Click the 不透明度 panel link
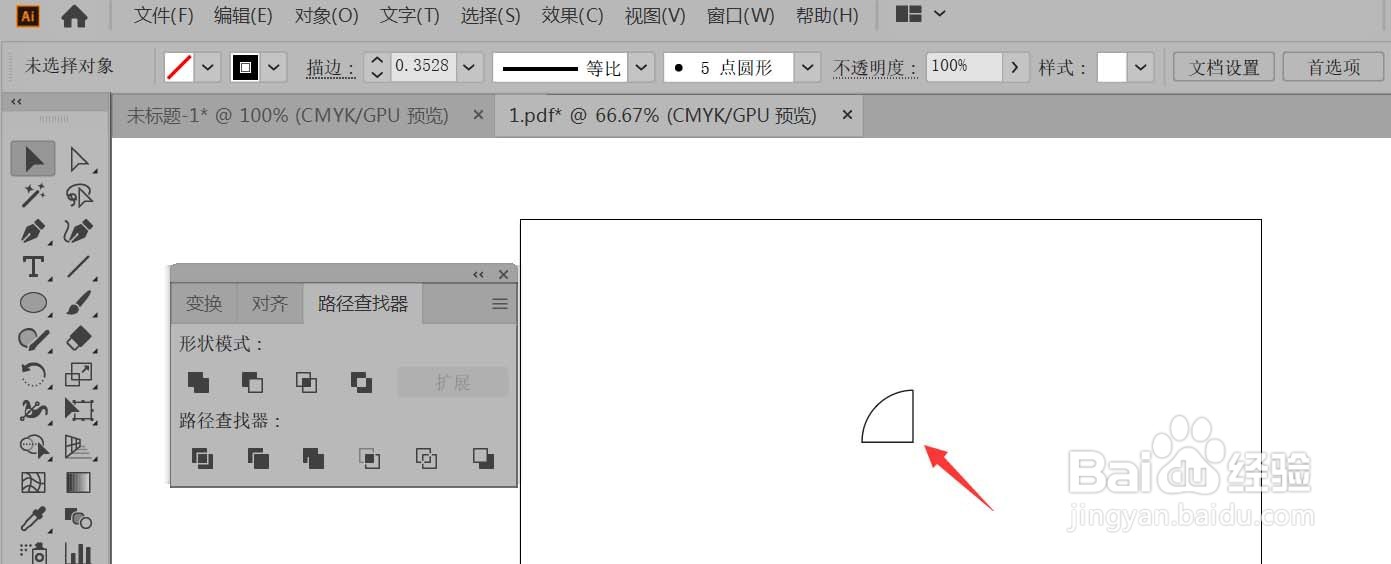The width and height of the screenshot is (1391, 564). 875,67
